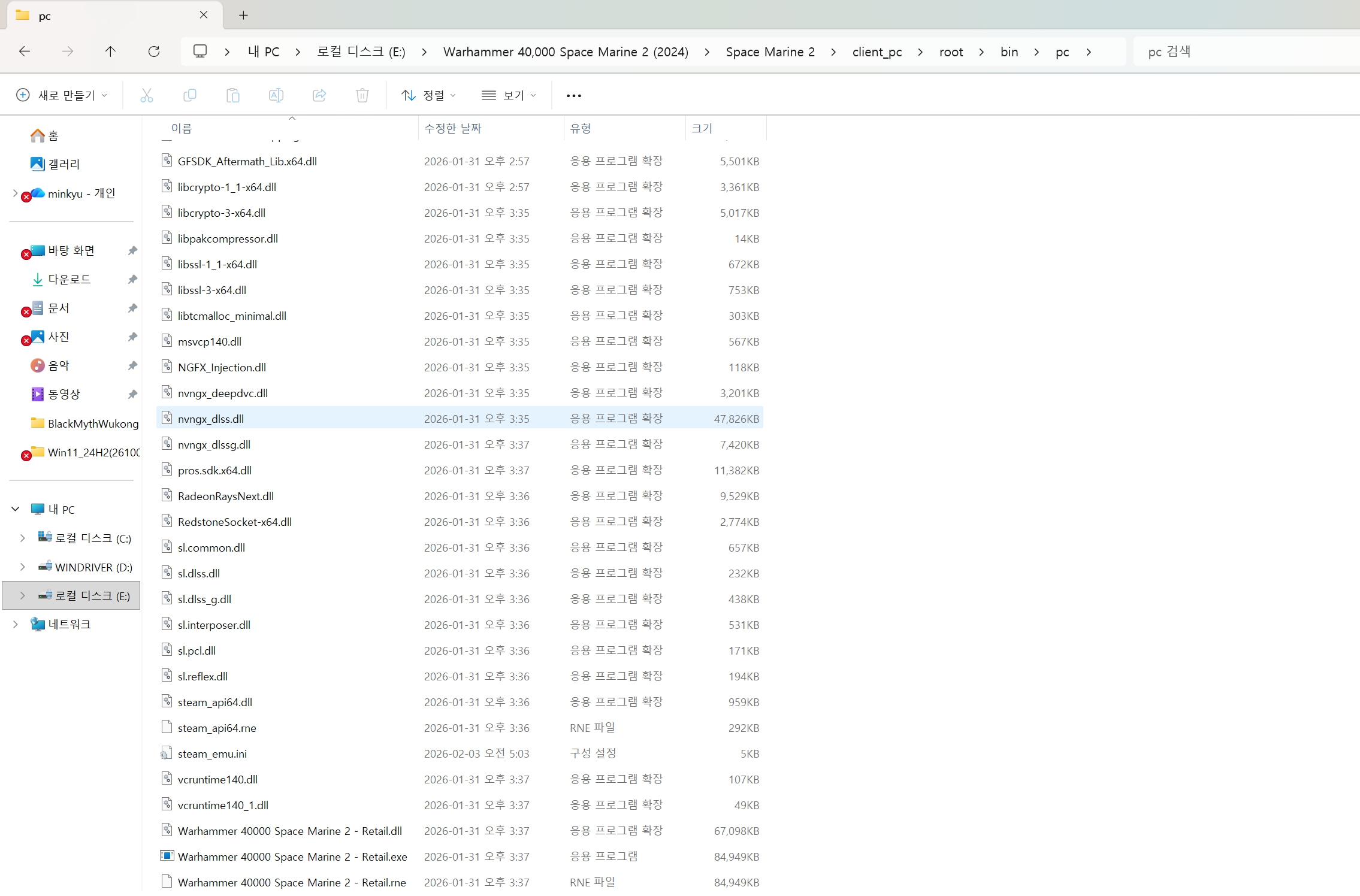Screen dimensions: 1360x896
Task: Click the Rename icon in toolbar
Action: [x=276, y=95]
